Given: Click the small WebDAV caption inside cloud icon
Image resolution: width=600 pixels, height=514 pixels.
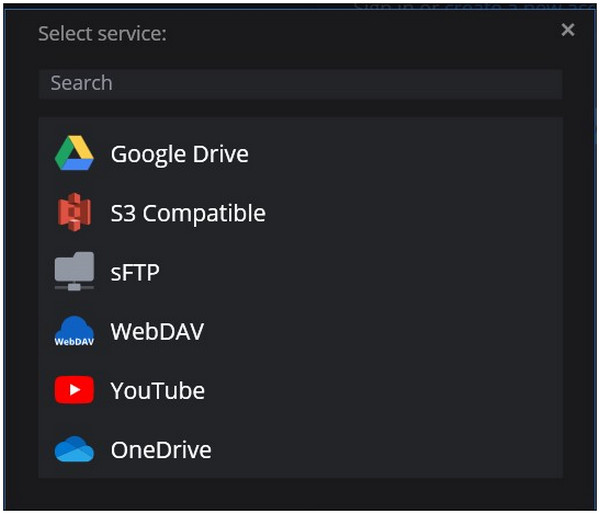Looking at the screenshot, I should [x=74, y=341].
